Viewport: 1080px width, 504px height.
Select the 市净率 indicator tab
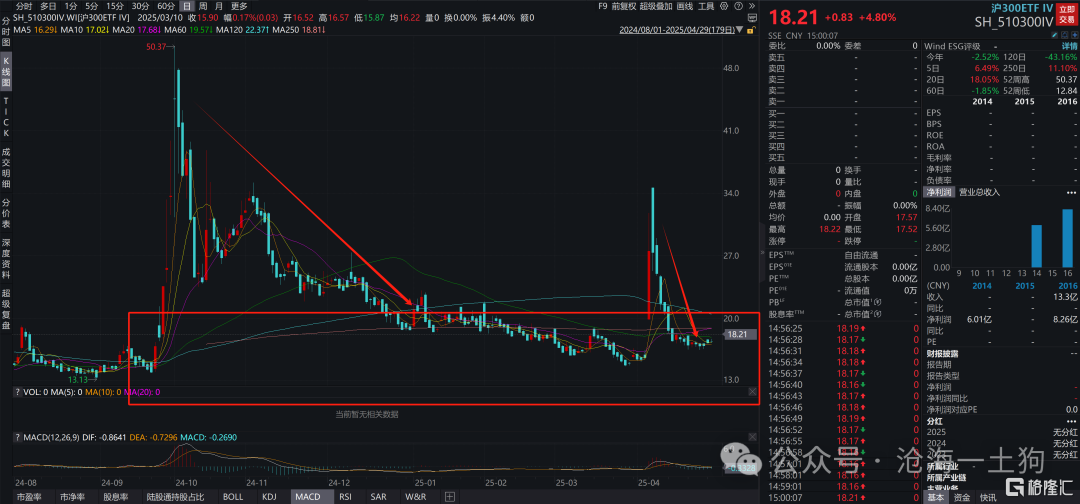pyautogui.click(x=72, y=496)
